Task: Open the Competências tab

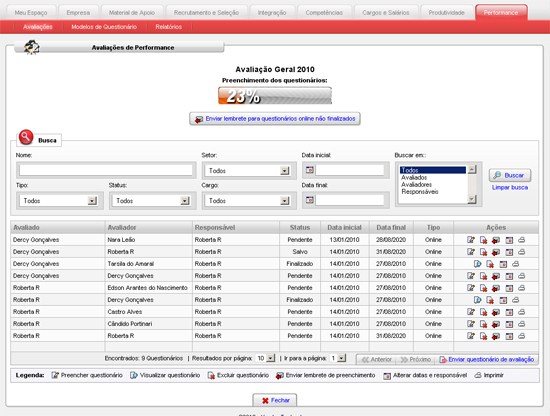Action: tap(324, 13)
